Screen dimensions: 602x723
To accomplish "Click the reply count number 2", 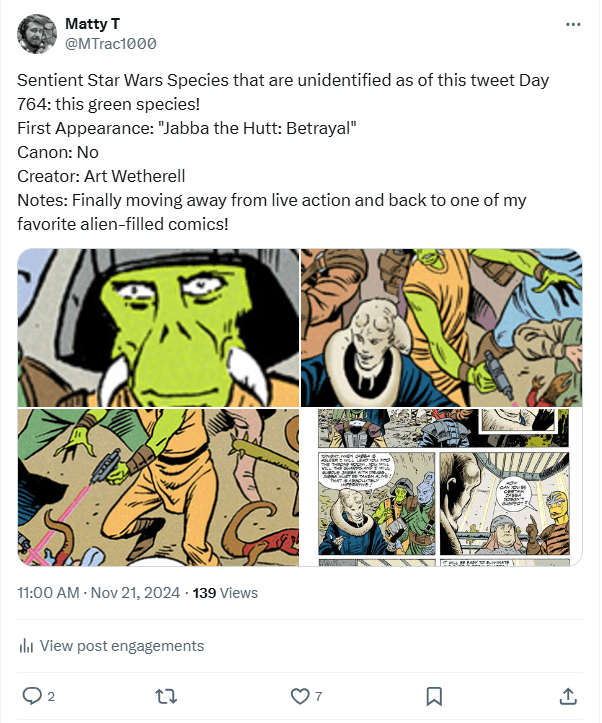I will 52,696.
